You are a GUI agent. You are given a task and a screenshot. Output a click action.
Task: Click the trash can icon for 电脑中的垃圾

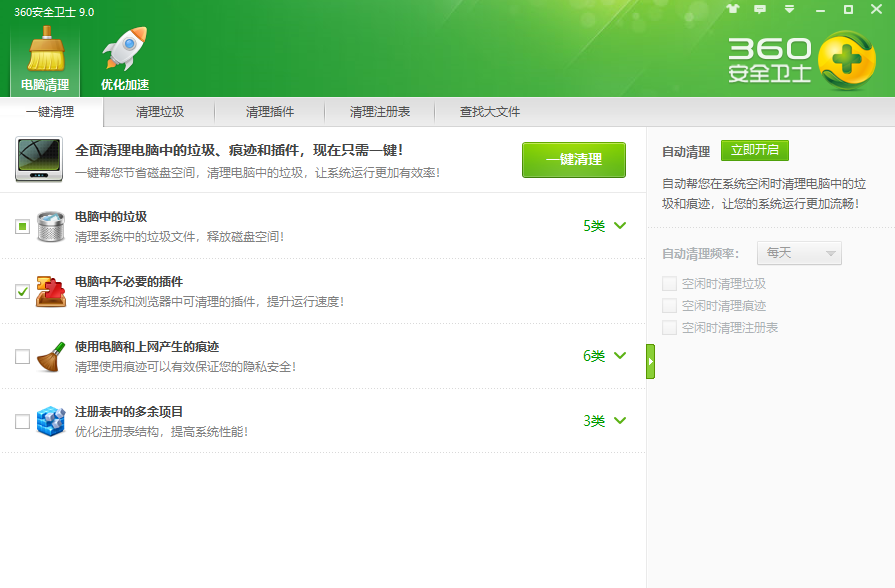(x=50, y=226)
